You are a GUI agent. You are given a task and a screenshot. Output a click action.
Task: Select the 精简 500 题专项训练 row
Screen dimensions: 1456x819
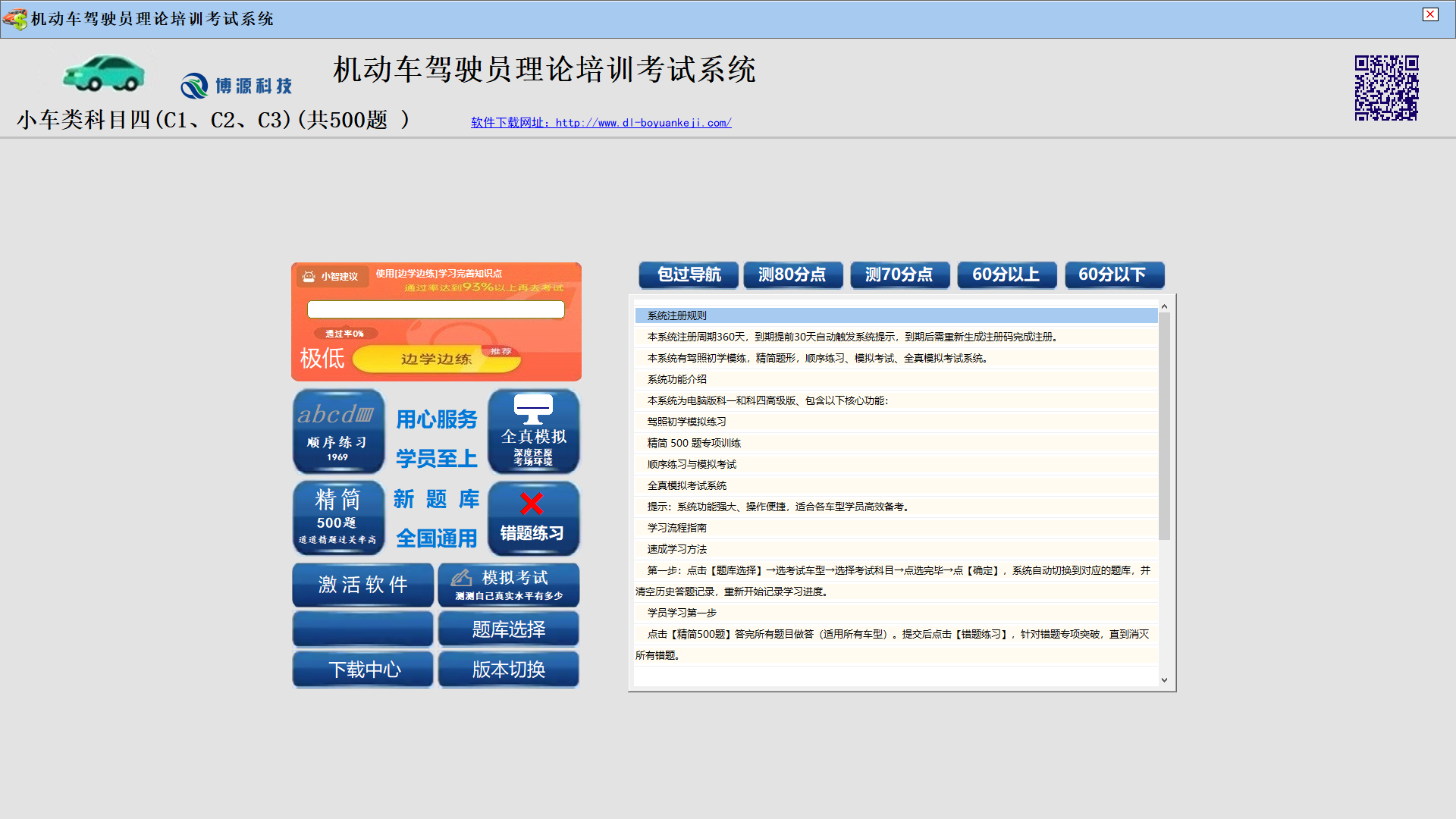(x=896, y=443)
